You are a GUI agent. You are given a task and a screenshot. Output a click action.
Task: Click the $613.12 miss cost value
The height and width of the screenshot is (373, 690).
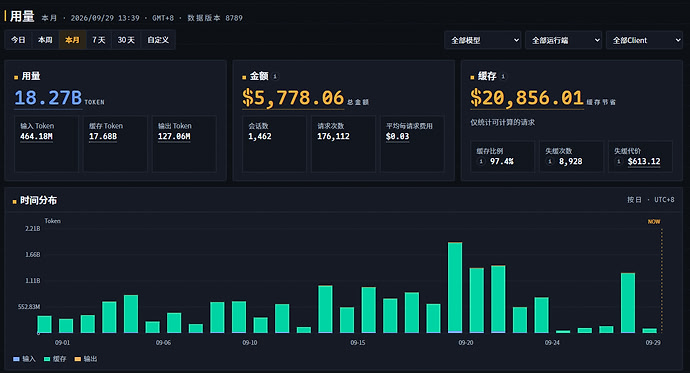(644, 161)
